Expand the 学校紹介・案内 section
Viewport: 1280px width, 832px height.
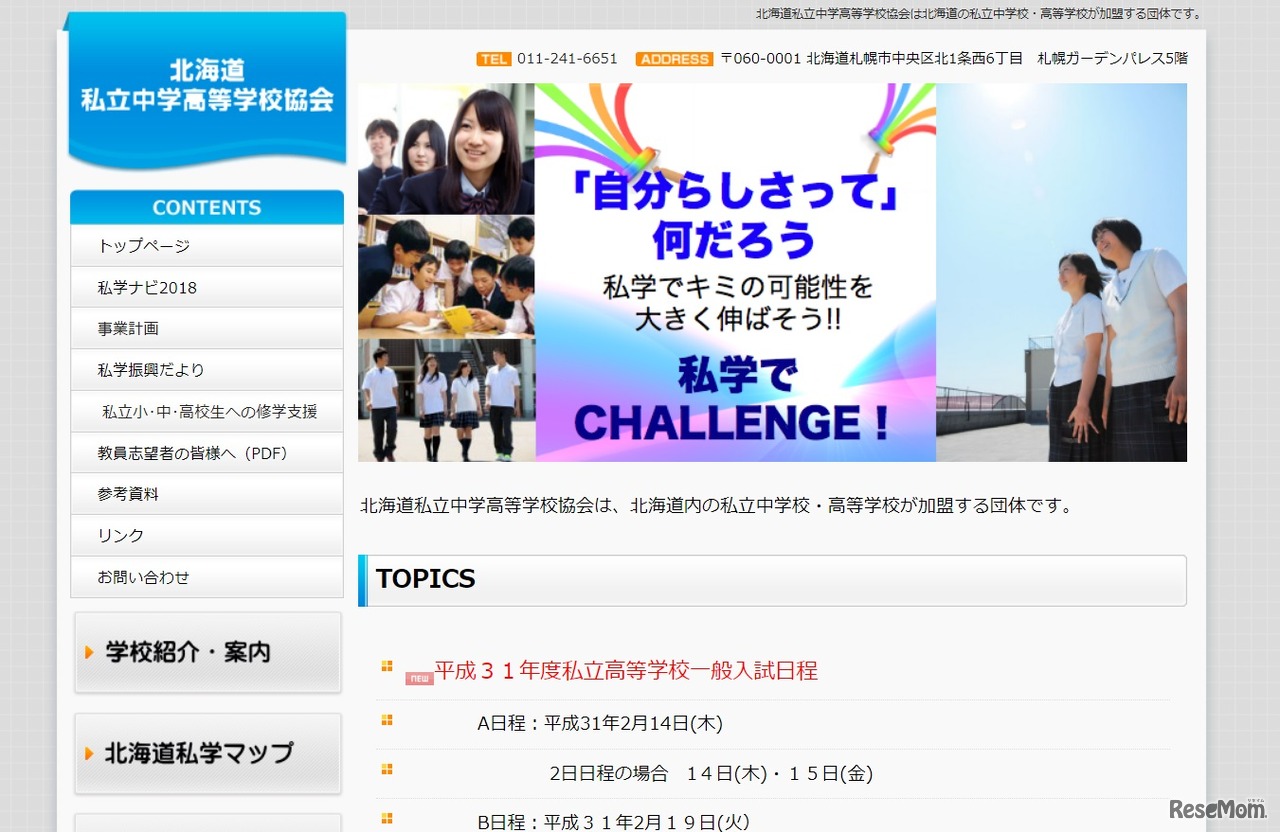click(207, 652)
